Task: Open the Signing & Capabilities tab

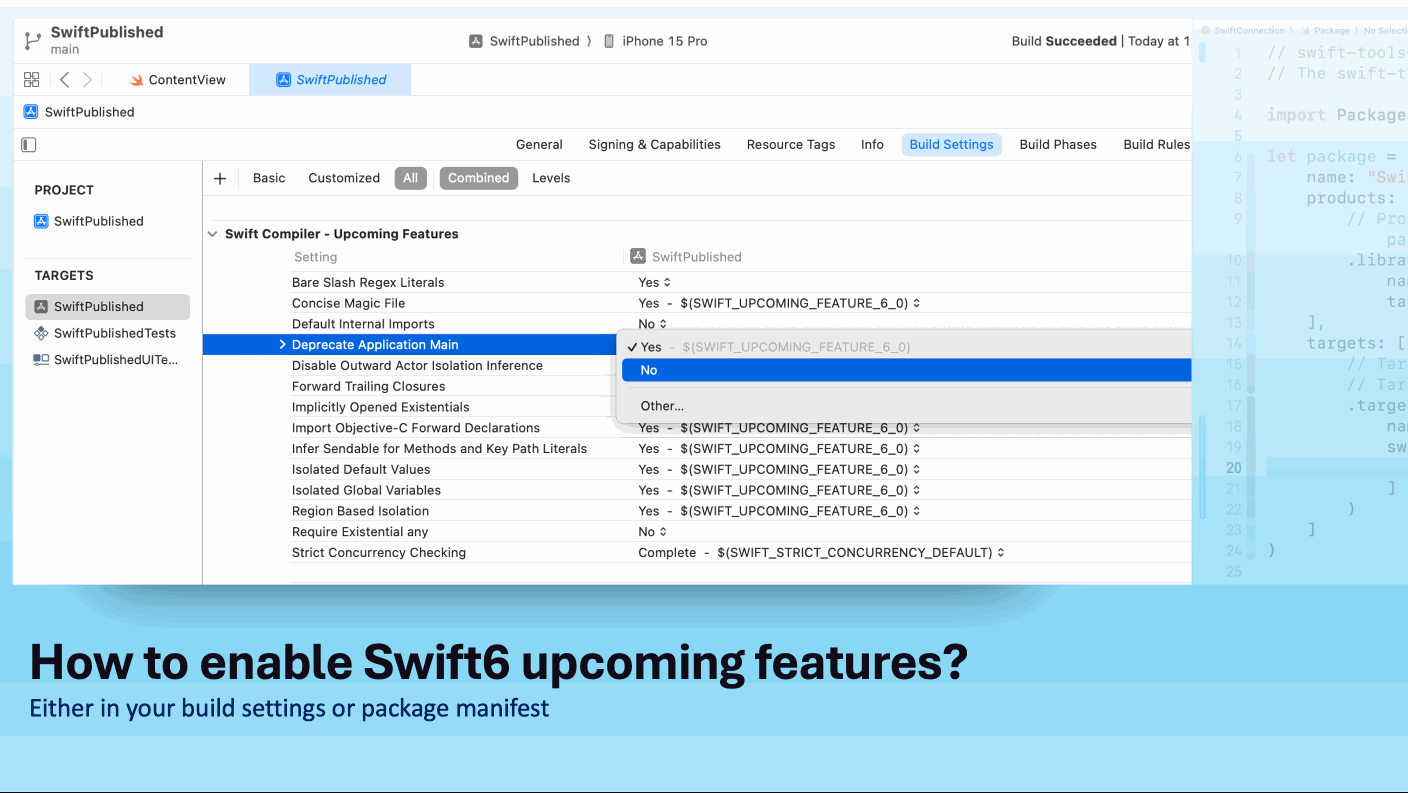Action: coord(654,144)
